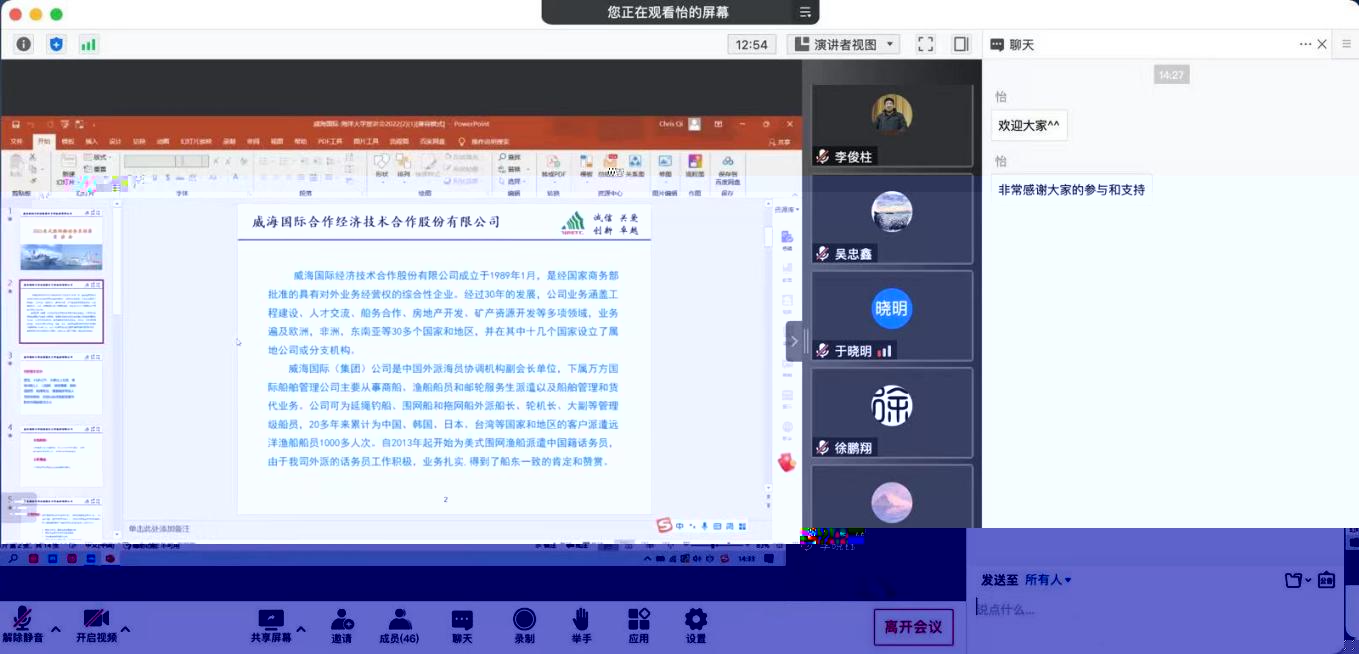Screen dimensions: 1359x654
Task: Open the 插入 tab in shared PowerPoint
Action: click(x=92, y=141)
